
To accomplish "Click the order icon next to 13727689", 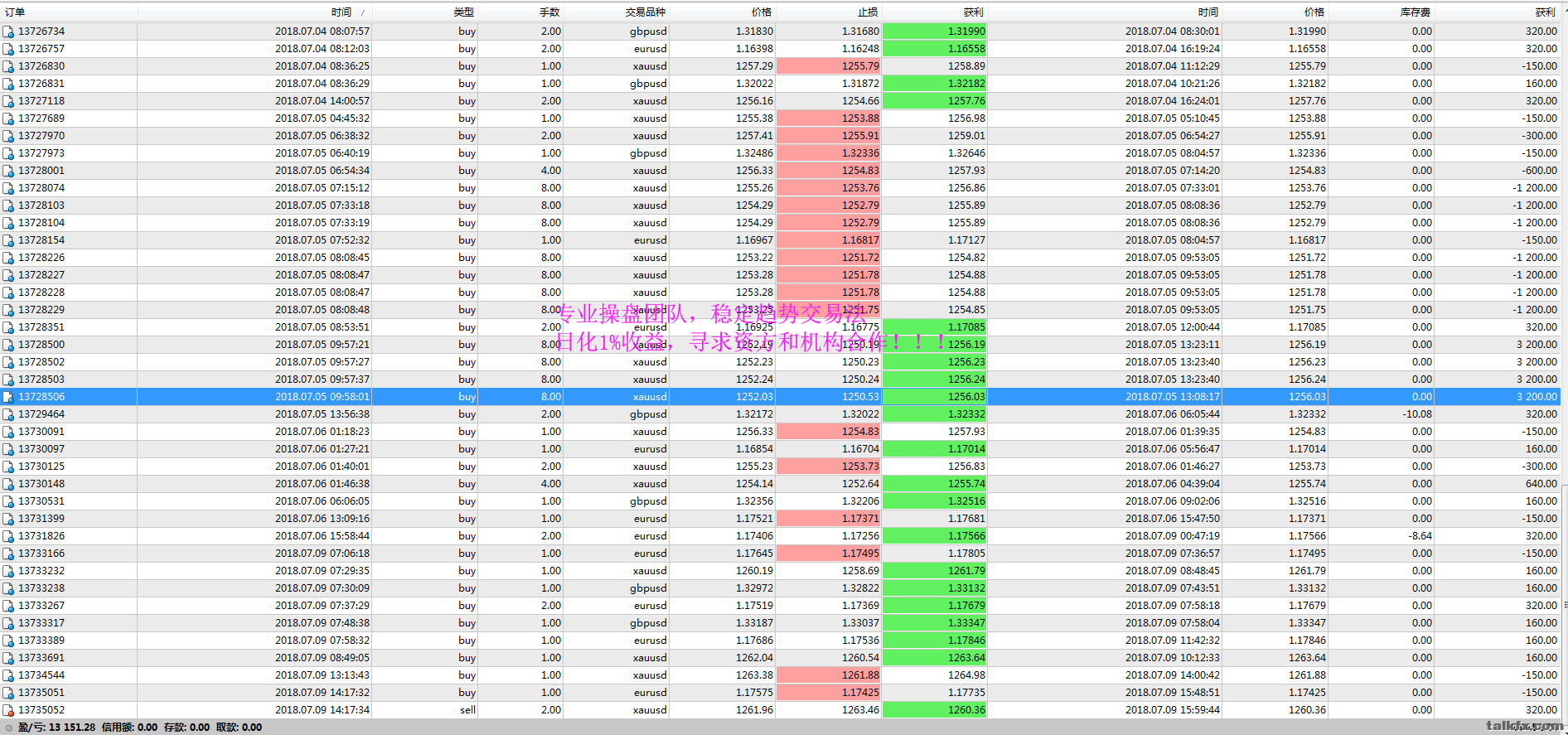I will tap(8, 118).
